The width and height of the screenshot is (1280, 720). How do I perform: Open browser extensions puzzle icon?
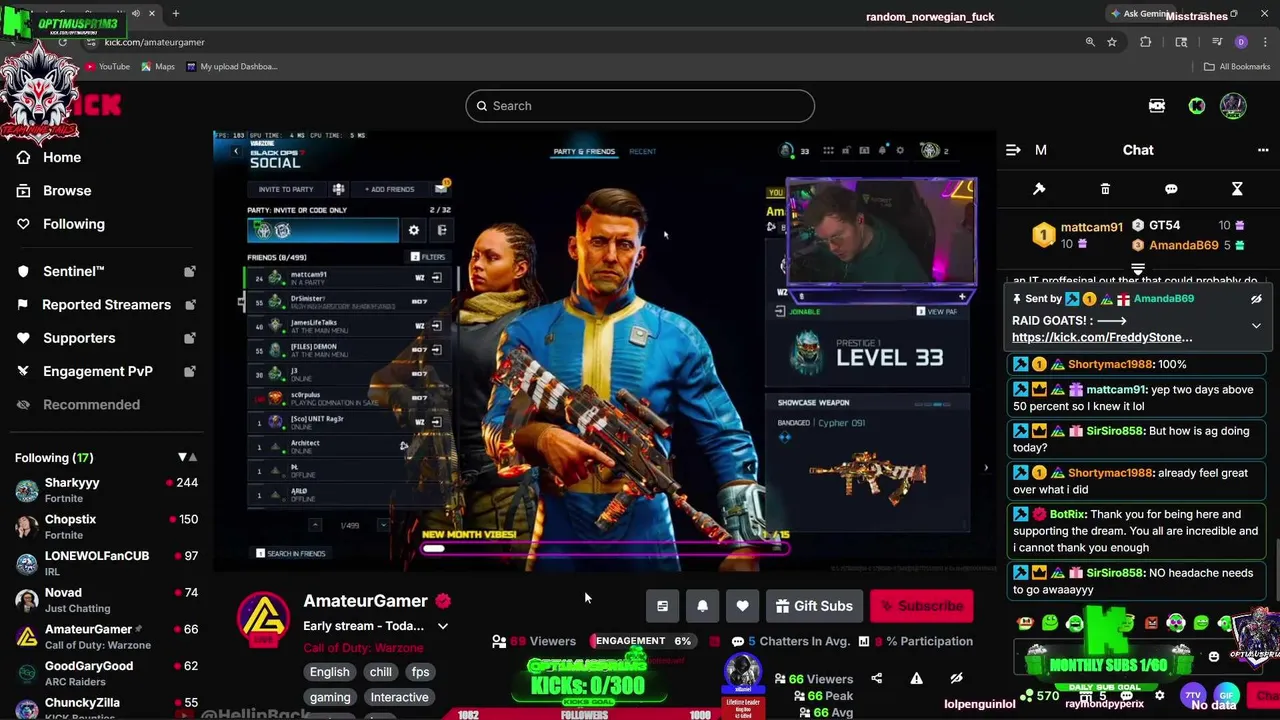1146,42
